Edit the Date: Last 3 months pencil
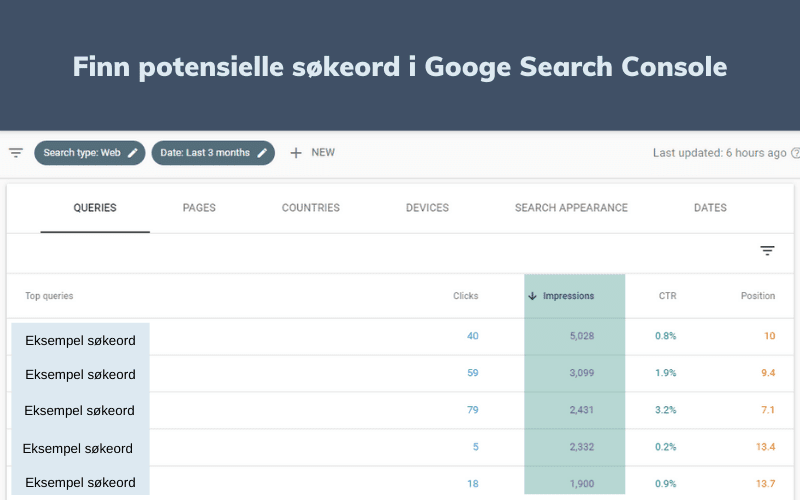This screenshot has width=800, height=500. coord(262,153)
